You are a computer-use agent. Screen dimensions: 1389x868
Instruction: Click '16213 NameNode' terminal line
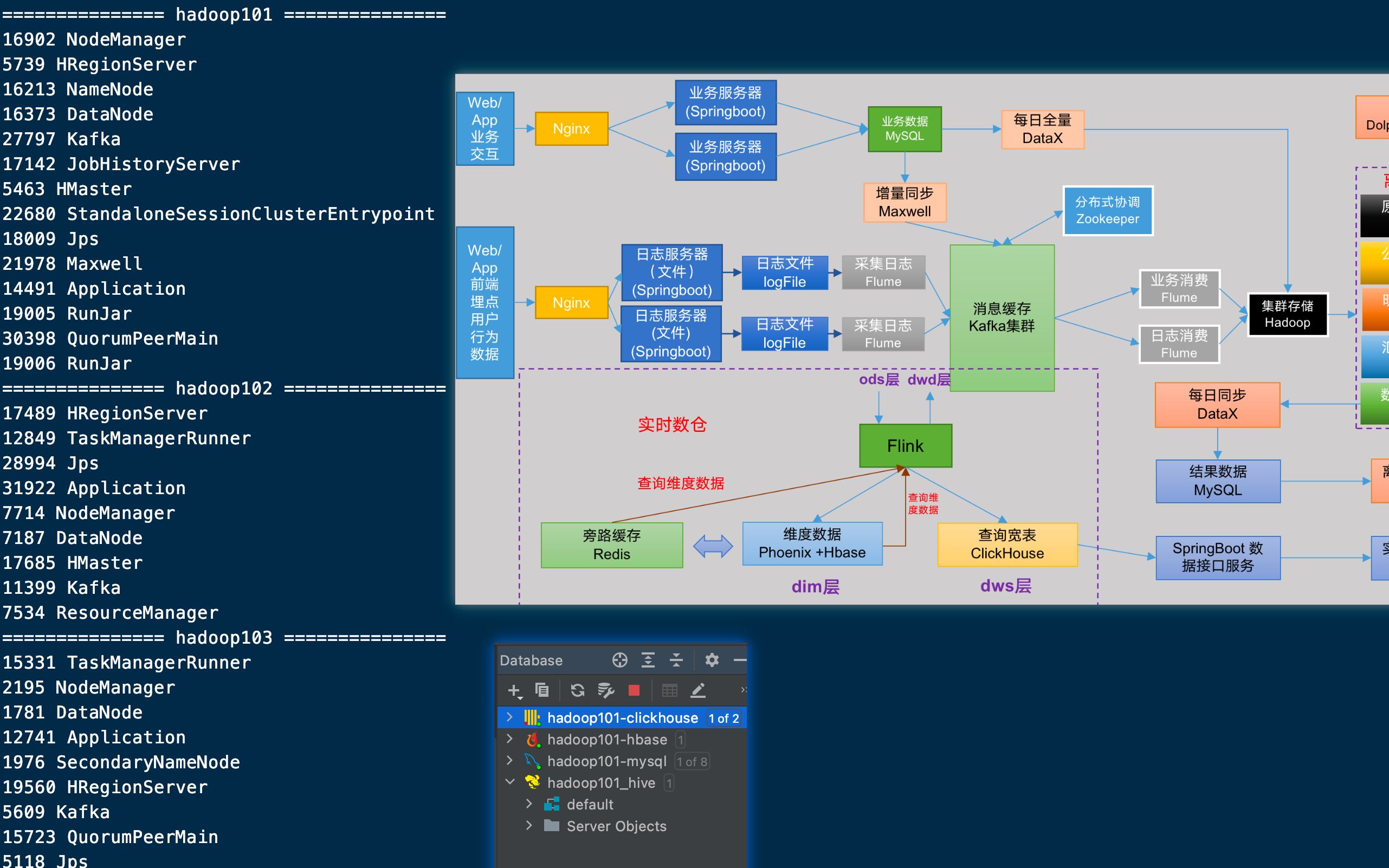point(78,89)
